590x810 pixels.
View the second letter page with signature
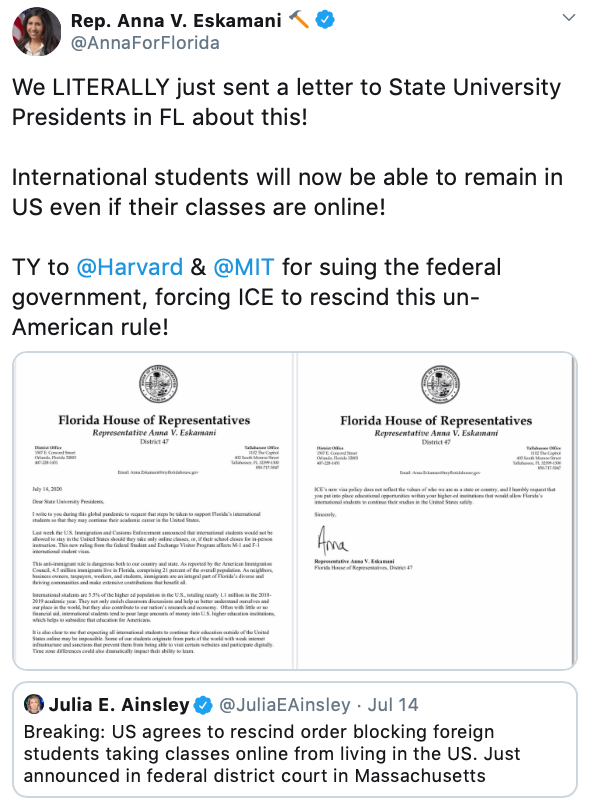pyautogui.click(x=437, y=510)
